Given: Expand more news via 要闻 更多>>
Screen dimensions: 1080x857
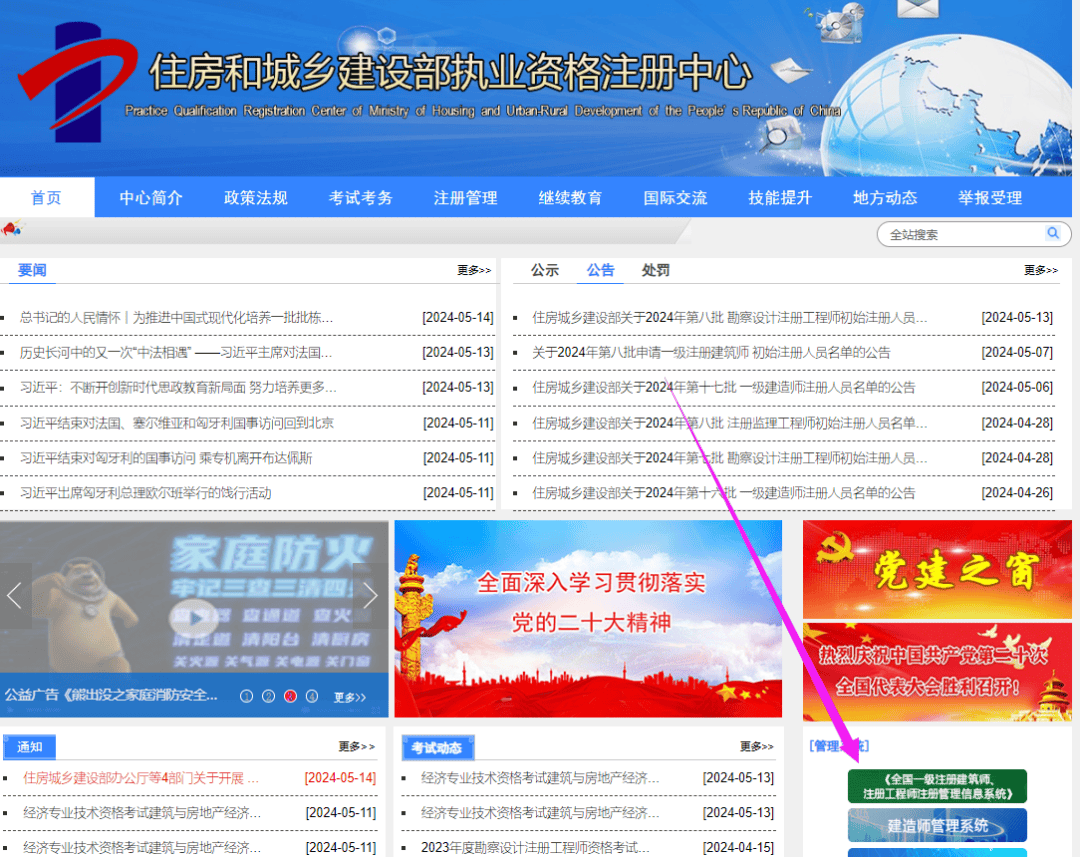Looking at the screenshot, I should point(473,269).
